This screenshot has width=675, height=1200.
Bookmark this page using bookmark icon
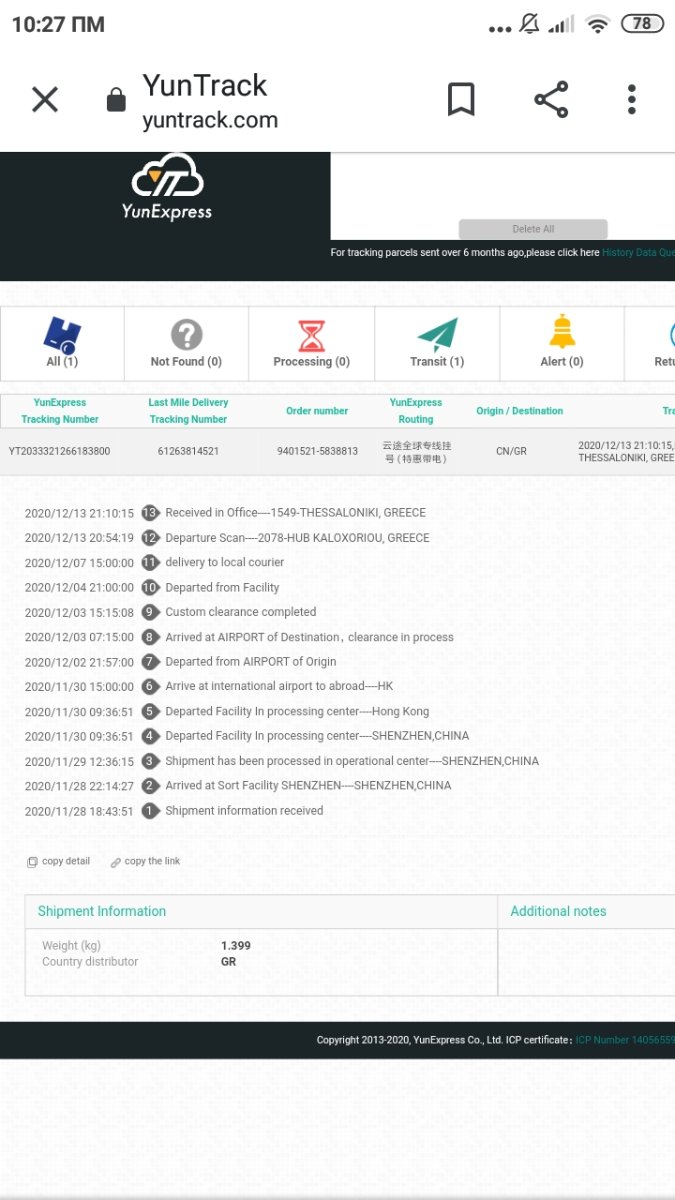[x=461, y=100]
